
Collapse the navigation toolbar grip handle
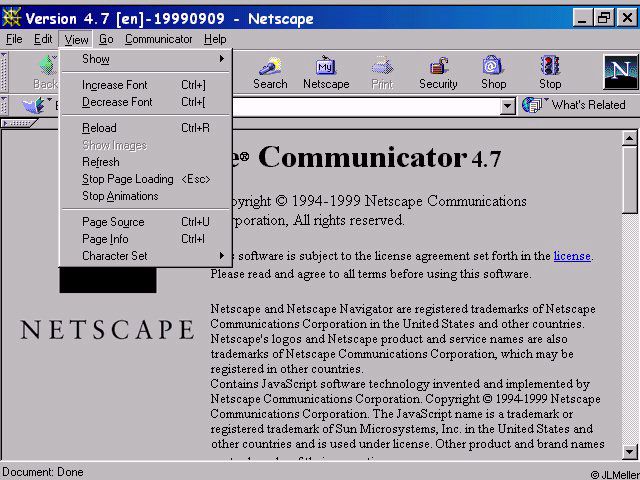[4, 72]
